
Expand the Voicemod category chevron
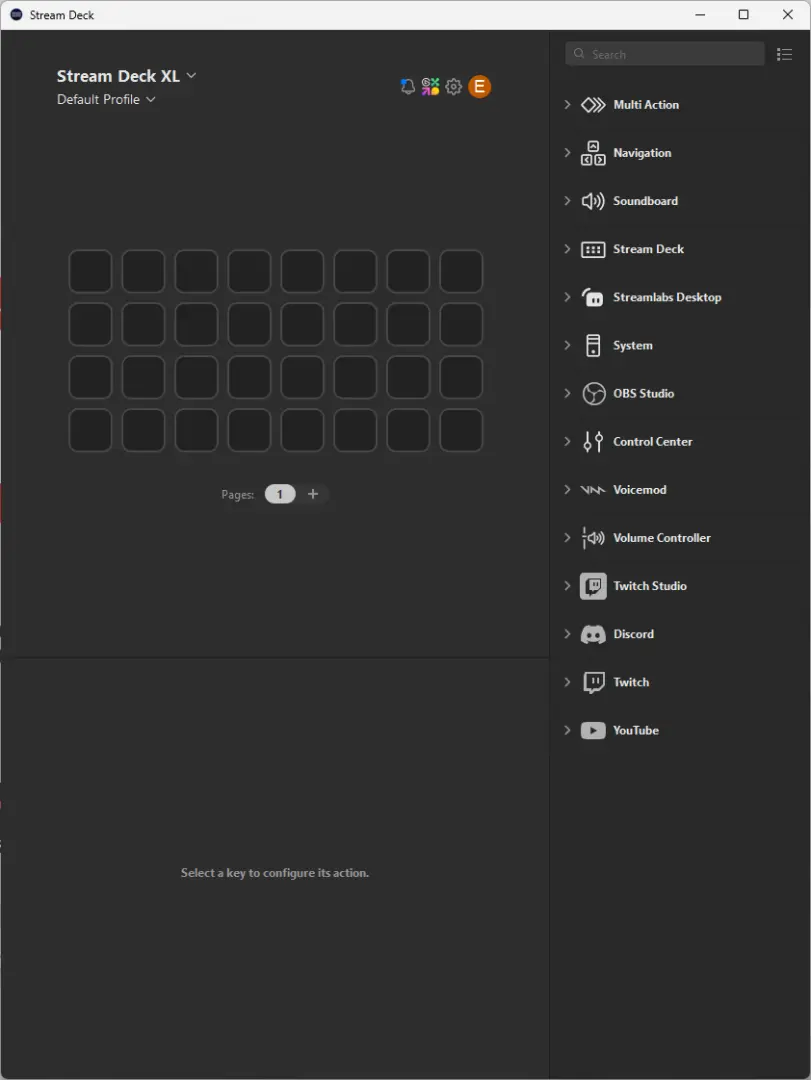point(567,490)
